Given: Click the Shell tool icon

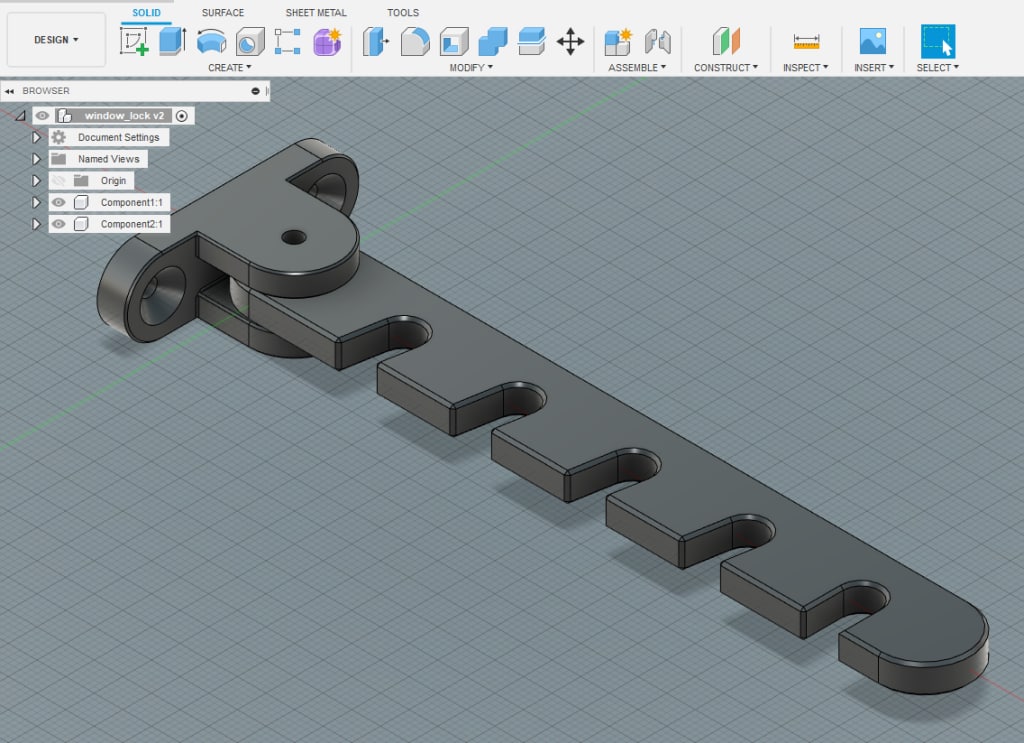Looking at the screenshot, I should tap(454, 41).
